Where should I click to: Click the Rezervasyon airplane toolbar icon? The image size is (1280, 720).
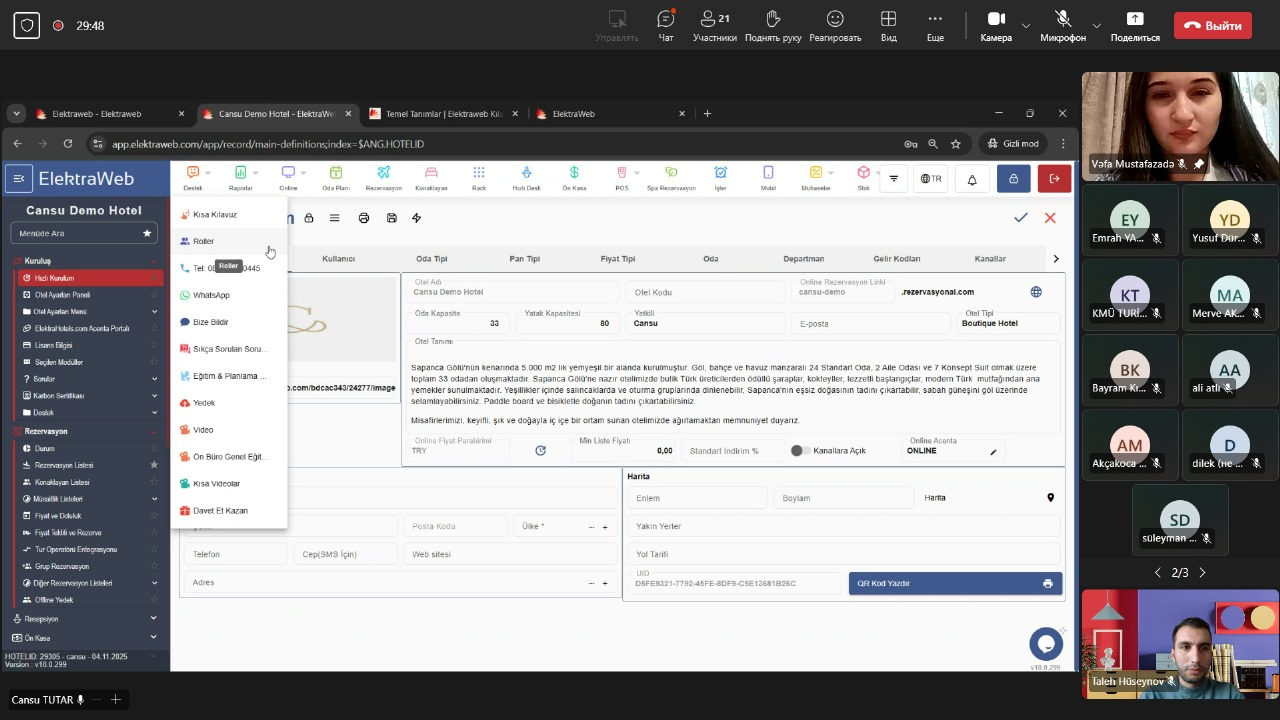(x=383, y=174)
